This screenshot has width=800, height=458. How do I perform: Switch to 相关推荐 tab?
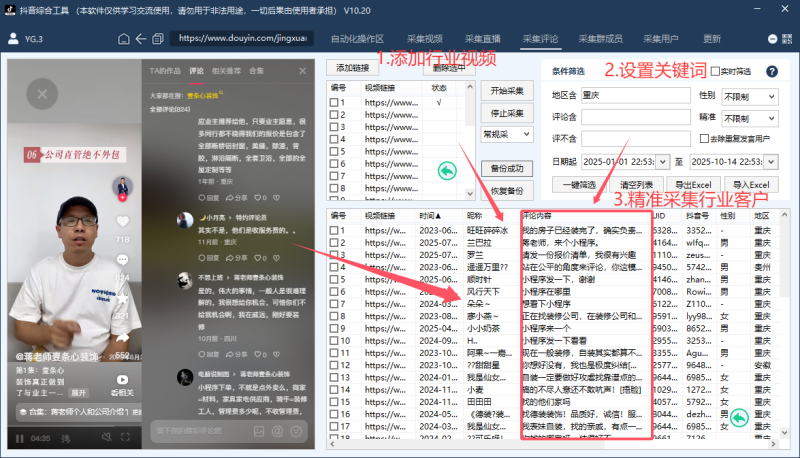coord(227,71)
